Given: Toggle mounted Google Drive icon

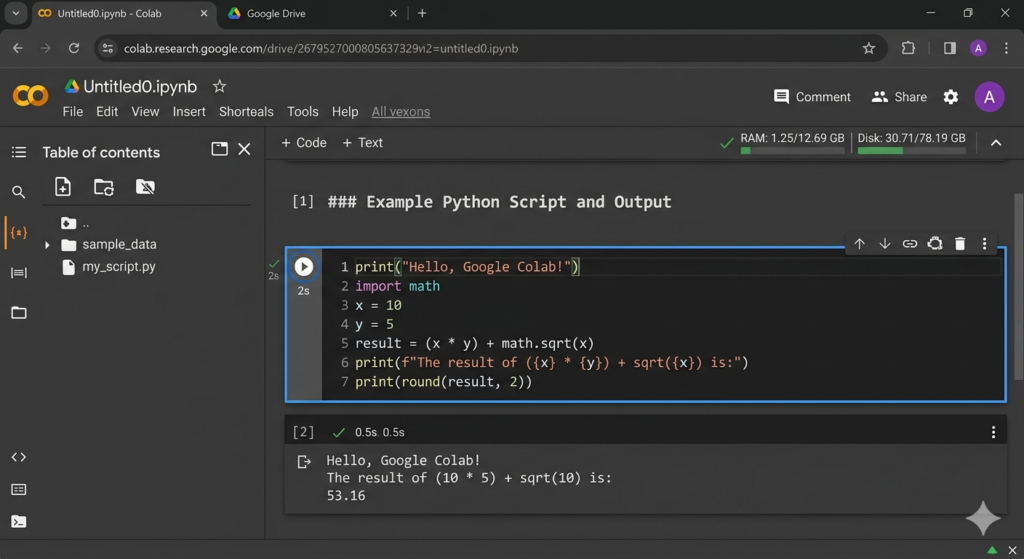Looking at the screenshot, I should (x=145, y=187).
